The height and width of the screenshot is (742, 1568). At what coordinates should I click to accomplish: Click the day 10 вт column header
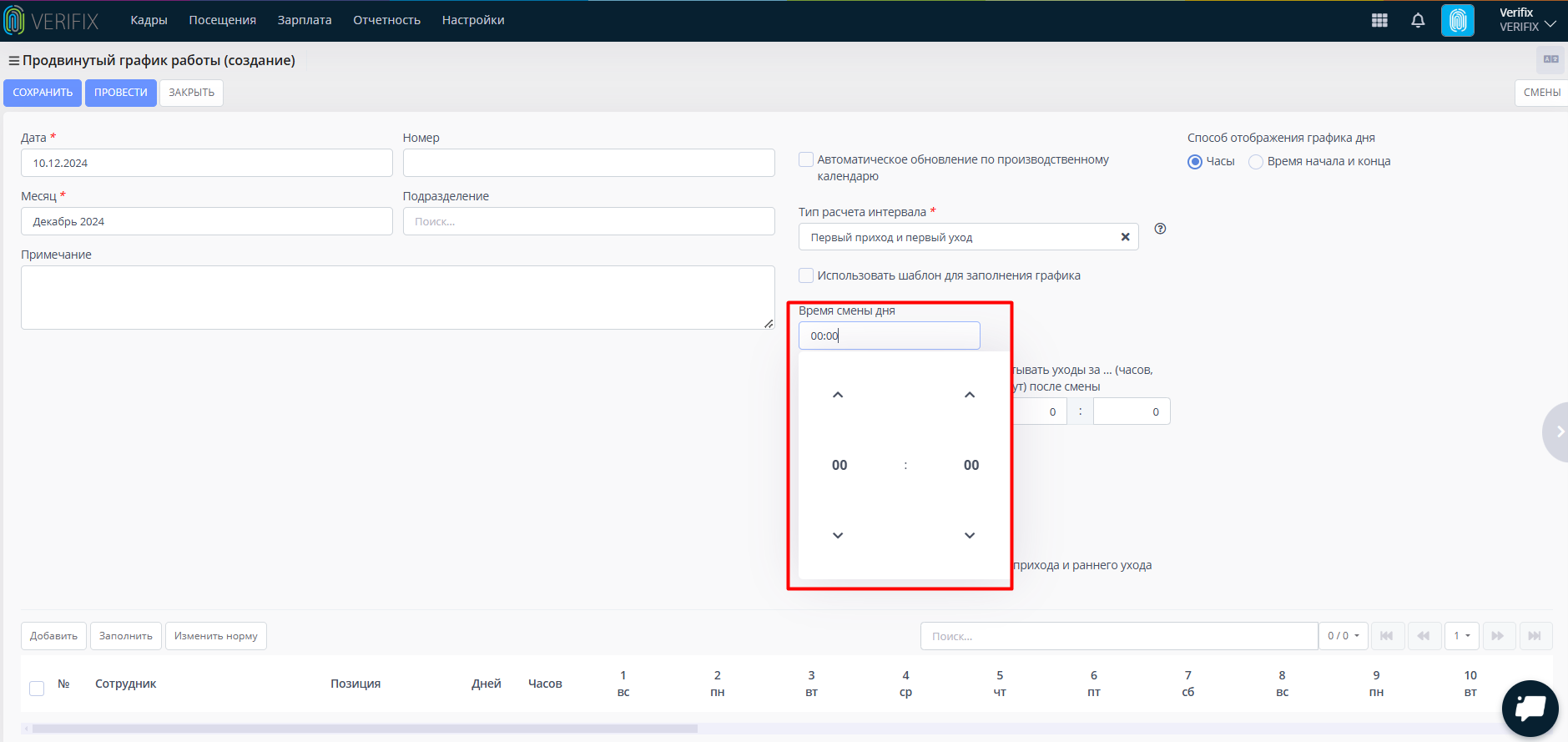[1470, 684]
